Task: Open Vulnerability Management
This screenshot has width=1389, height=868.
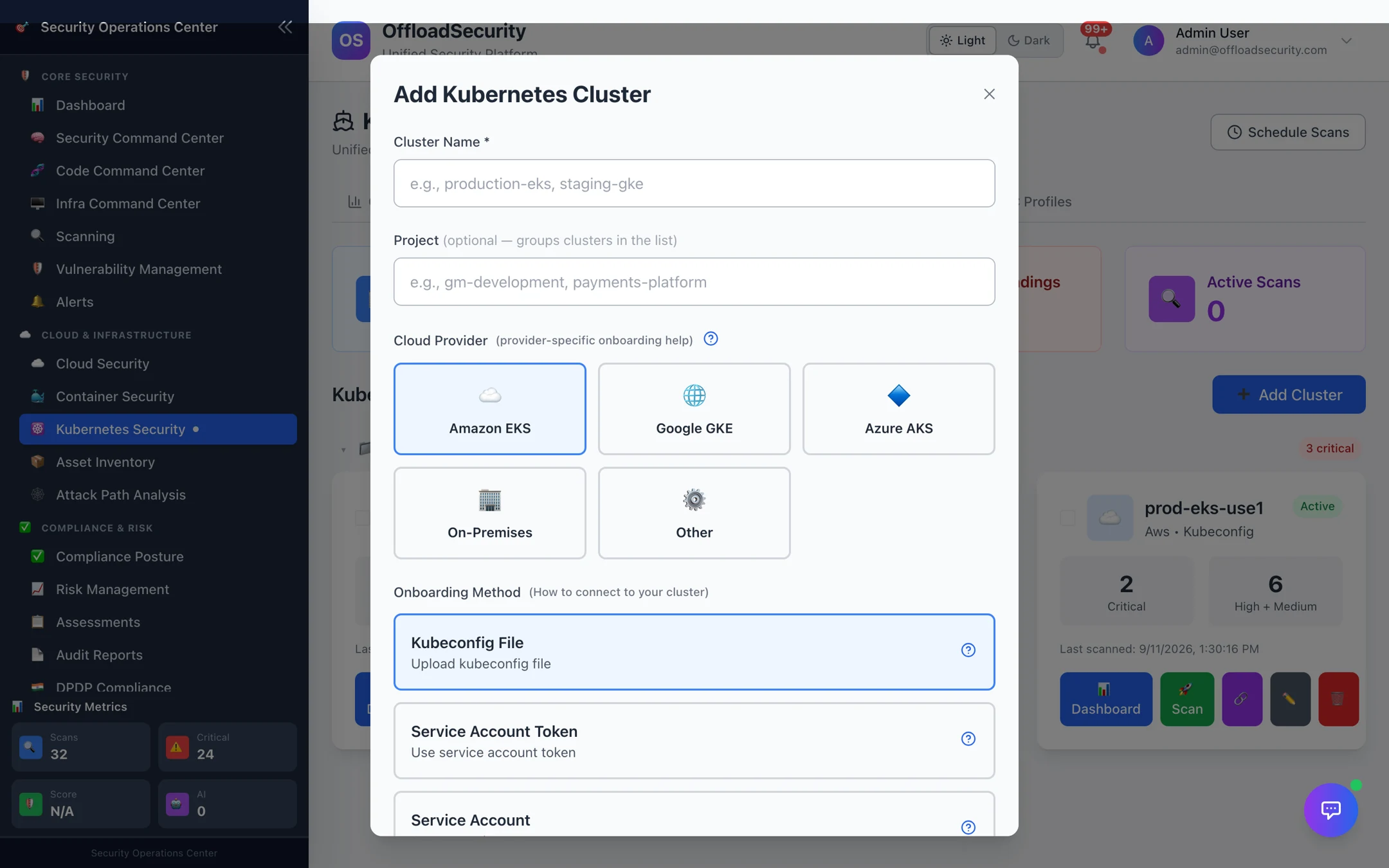Action: (158, 269)
